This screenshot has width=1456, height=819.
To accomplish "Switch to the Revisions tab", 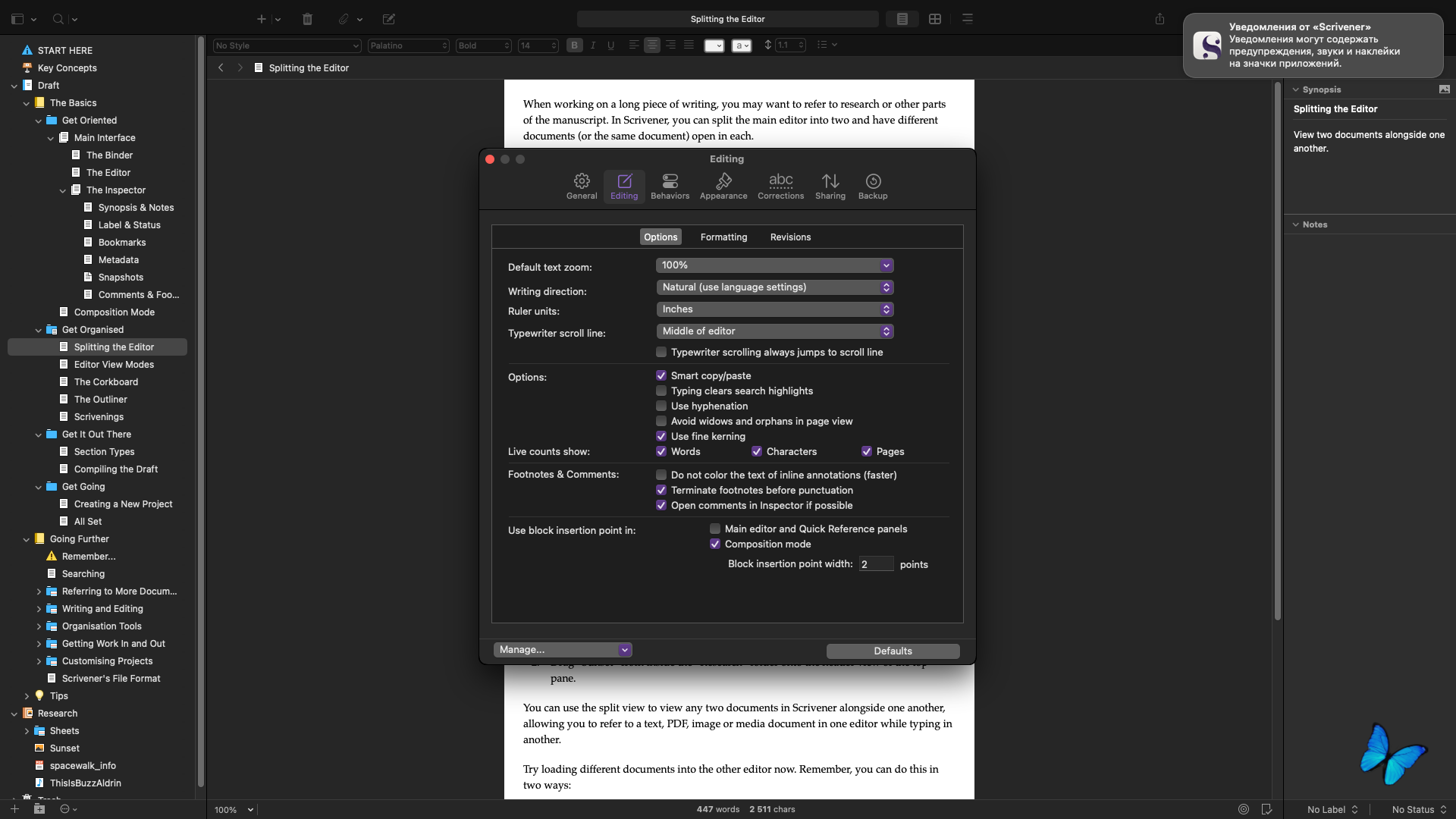I will [789, 237].
